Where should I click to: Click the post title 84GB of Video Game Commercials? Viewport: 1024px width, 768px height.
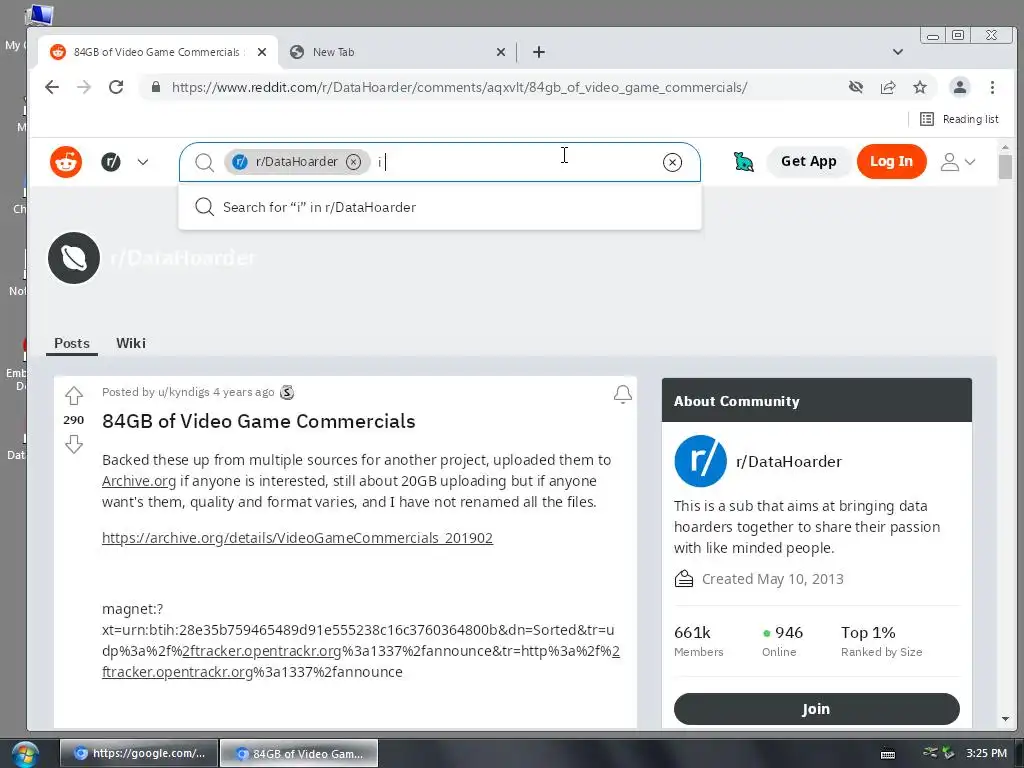[x=259, y=421]
